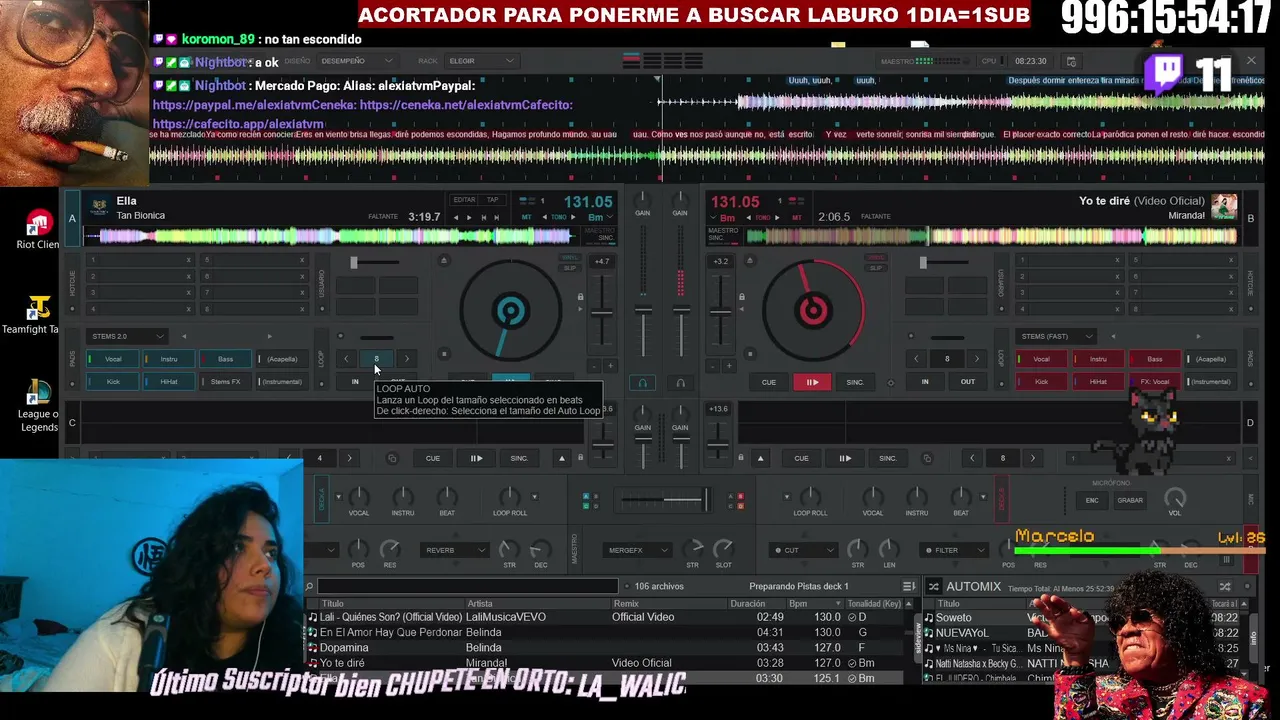The width and height of the screenshot is (1280, 720).
Task: Click the deck A stop icon
Action: click(444, 353)
